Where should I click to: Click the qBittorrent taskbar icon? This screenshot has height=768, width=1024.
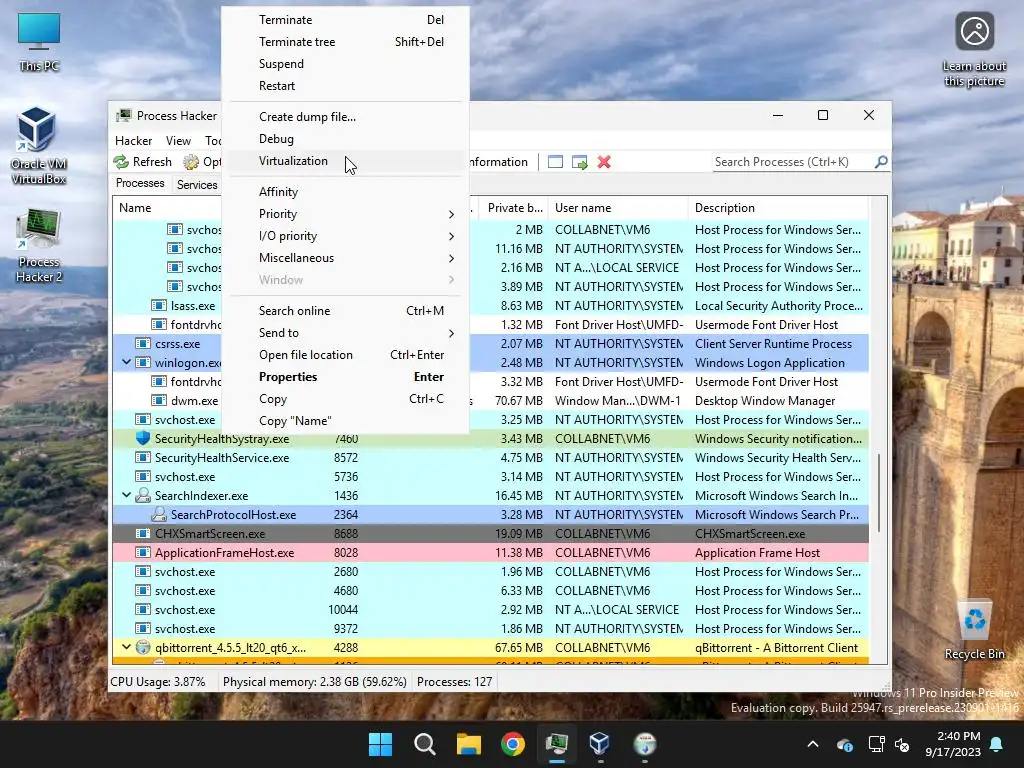click(x=645, y=744)
